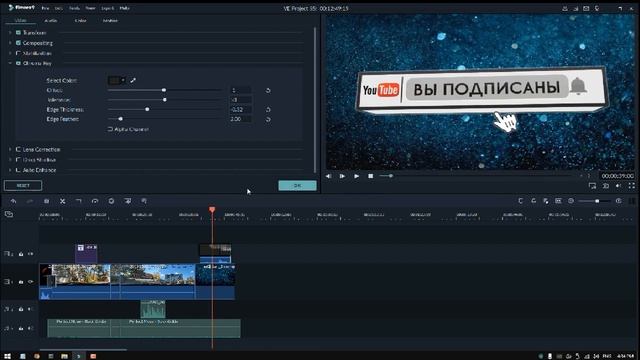The width and height of the screenshot is (640, 360).
Task: Open the Edit menu
Action: pyautogui.click(x=59, y=8)
